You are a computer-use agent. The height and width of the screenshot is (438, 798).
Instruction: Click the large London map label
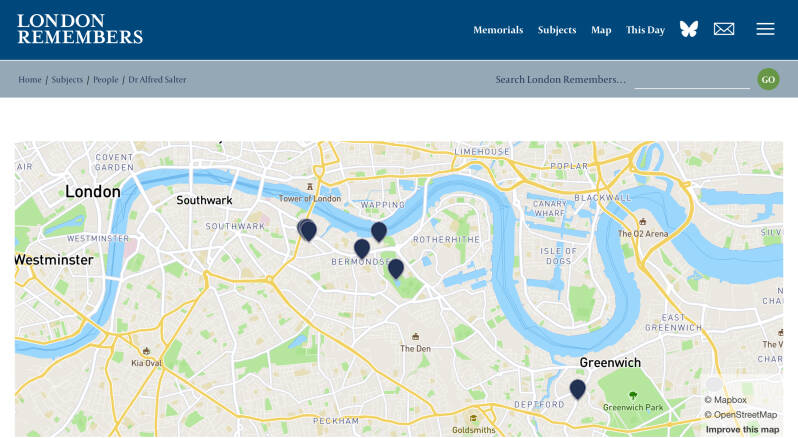click(93, 192)
